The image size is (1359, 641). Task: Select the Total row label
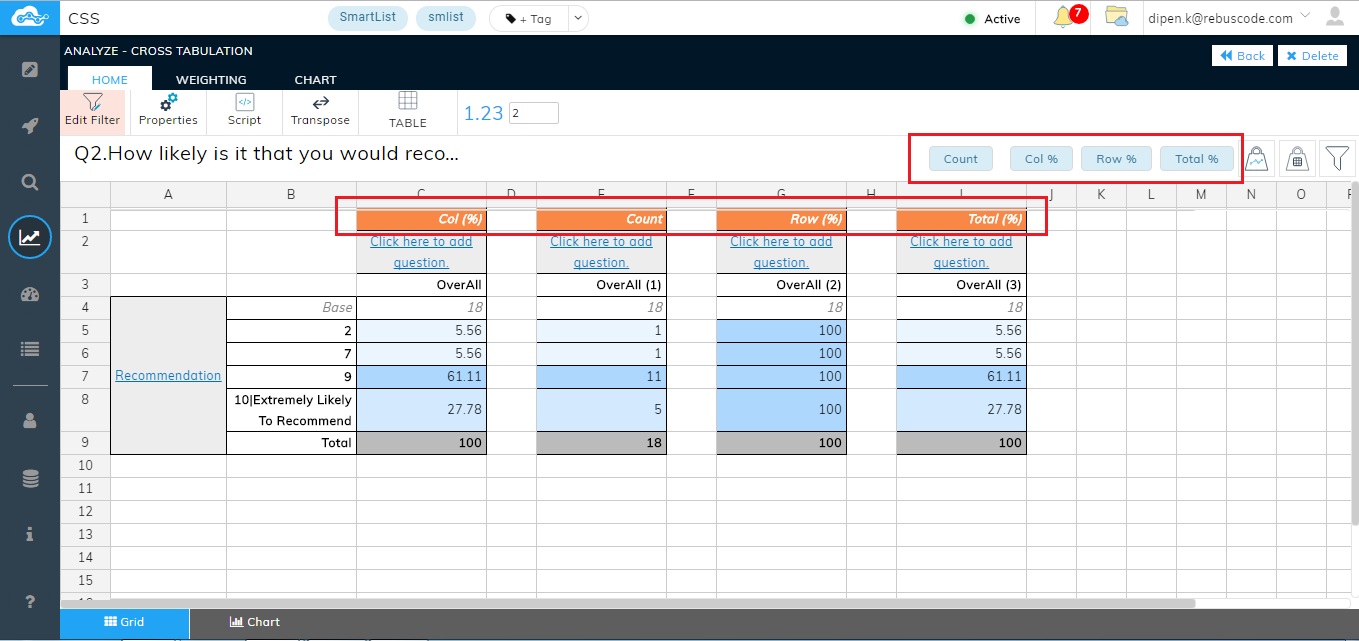pyautogui.click(x=291, y=442)
